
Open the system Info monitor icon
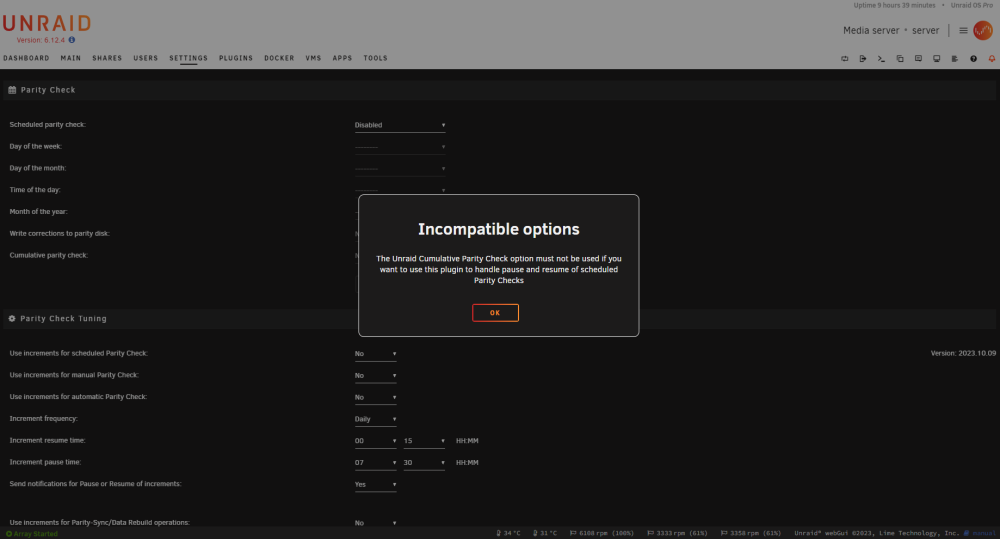(937, 59)
